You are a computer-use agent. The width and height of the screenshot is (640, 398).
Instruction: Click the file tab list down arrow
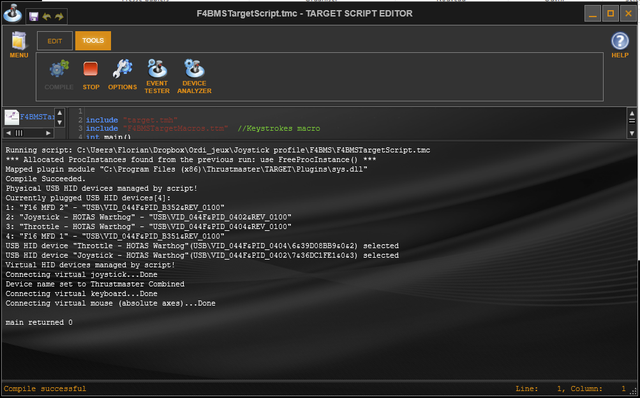(60, 122)
